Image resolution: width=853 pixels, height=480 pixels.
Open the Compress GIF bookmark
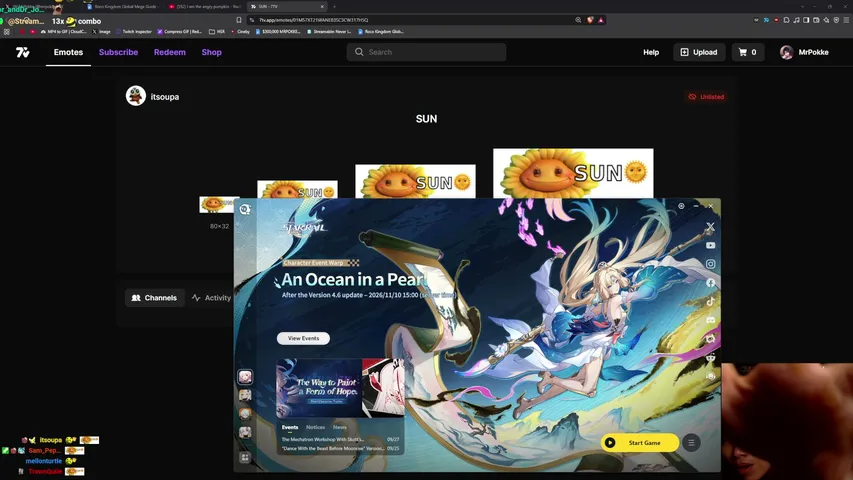coord(179,32)
